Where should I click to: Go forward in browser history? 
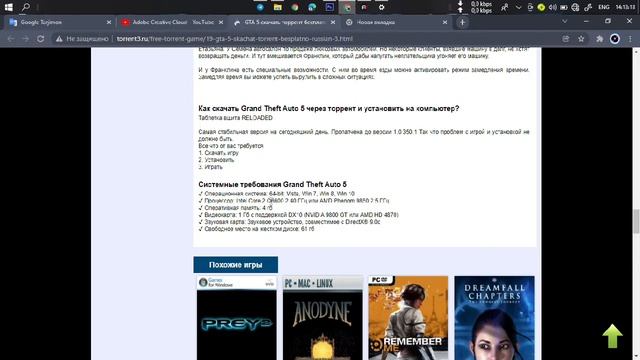click(x=25, y=39)
